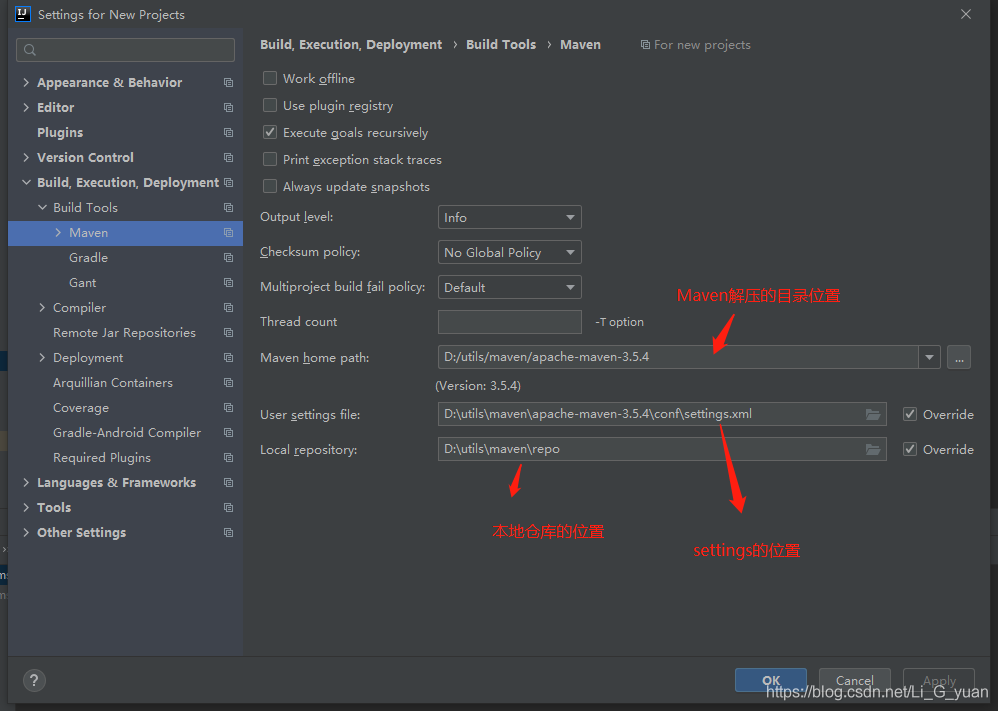Screen dimensions: 998x711
Task: Click the User settings file path field
Action: click(x=662, y=414)
